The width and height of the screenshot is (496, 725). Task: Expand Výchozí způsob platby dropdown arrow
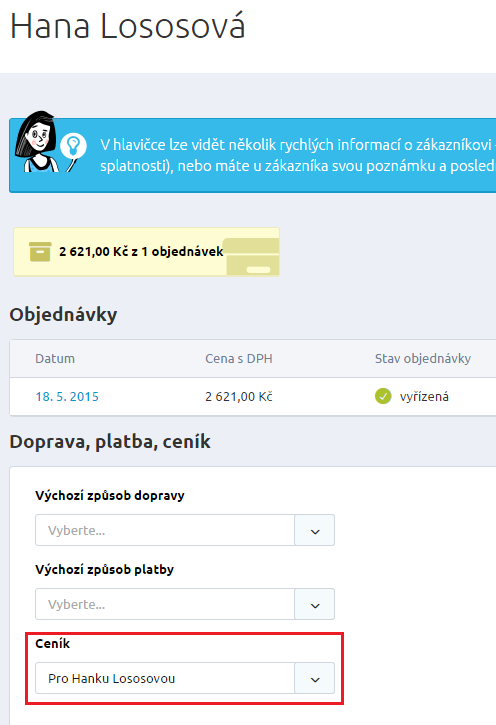[x=315, y=604]
